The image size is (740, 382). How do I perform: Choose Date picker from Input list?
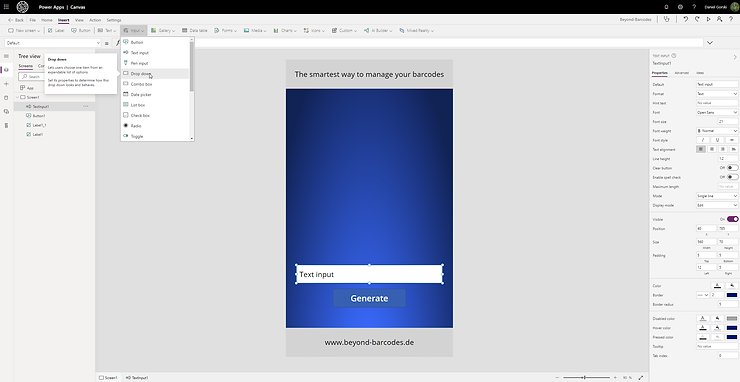coord(156,94)
